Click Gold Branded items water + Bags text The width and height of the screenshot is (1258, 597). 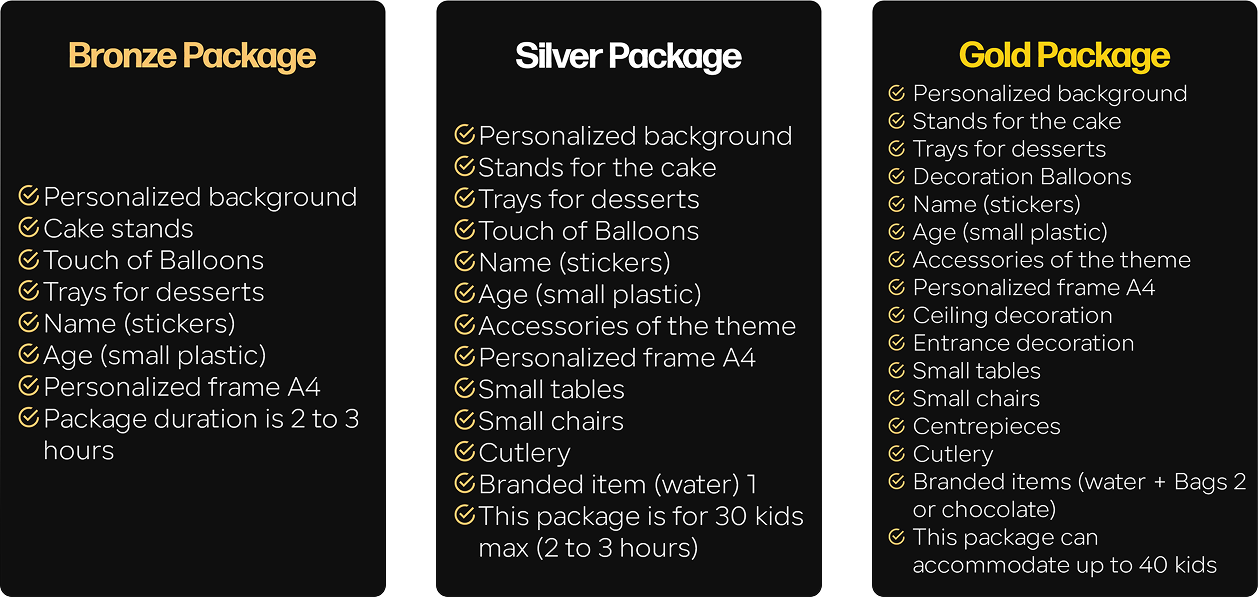coord(1079,482)
